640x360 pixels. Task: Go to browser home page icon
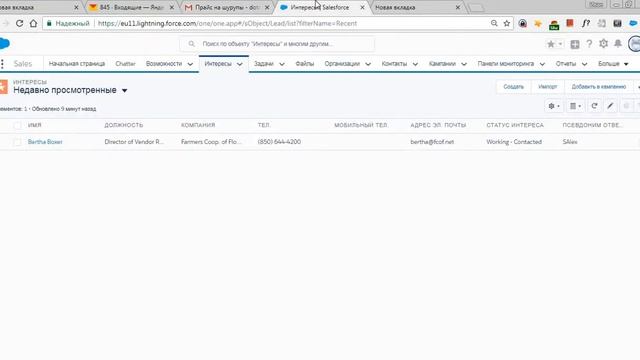pyautogui.click(x=33, y=23)
